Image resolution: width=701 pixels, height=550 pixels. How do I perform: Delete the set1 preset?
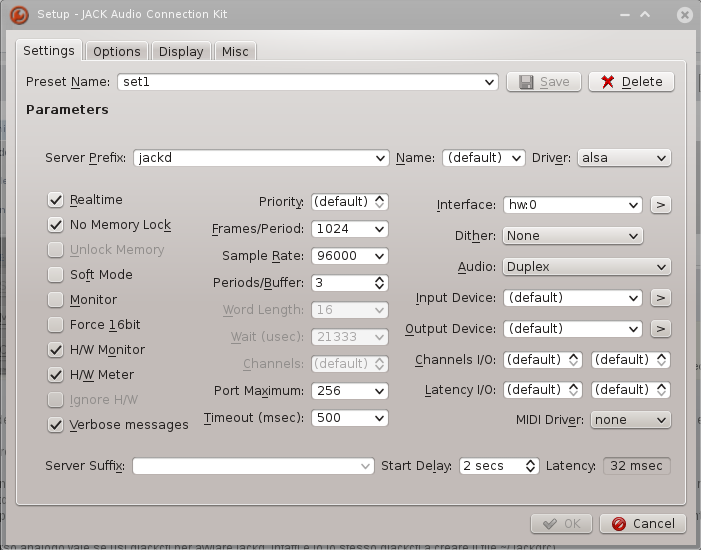(x=631, y=82)
